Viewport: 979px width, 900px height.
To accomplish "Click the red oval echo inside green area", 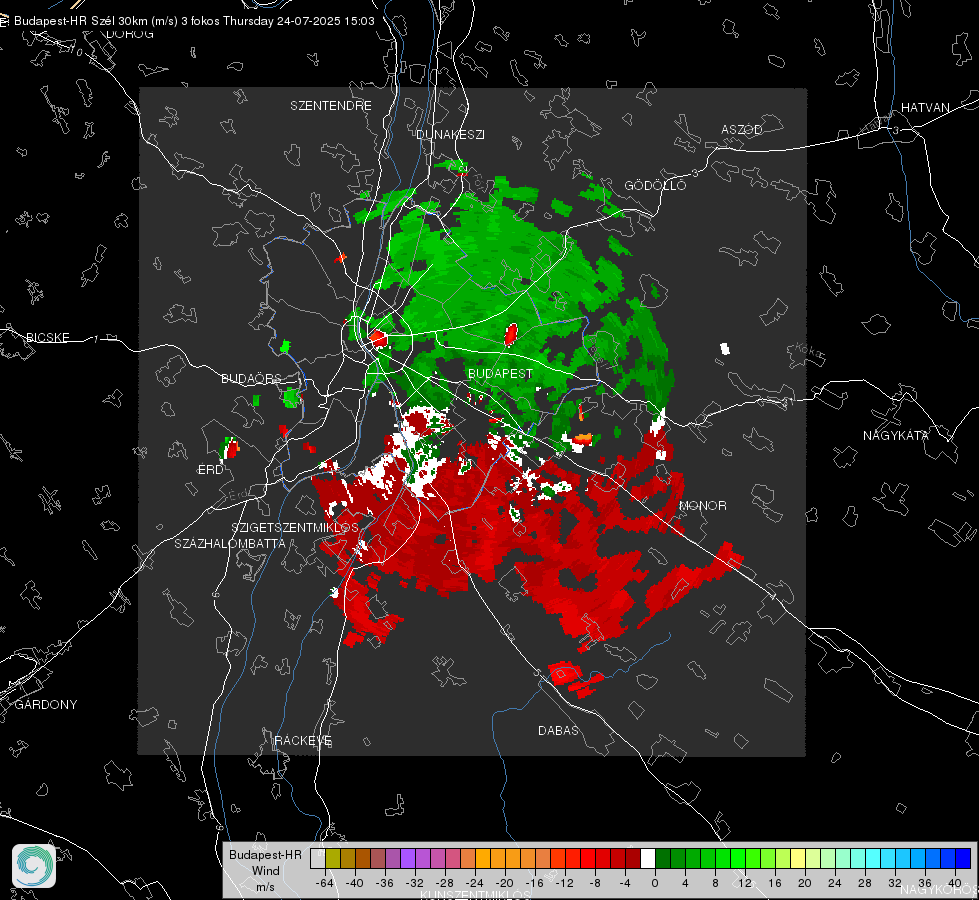I will point(511,334).
